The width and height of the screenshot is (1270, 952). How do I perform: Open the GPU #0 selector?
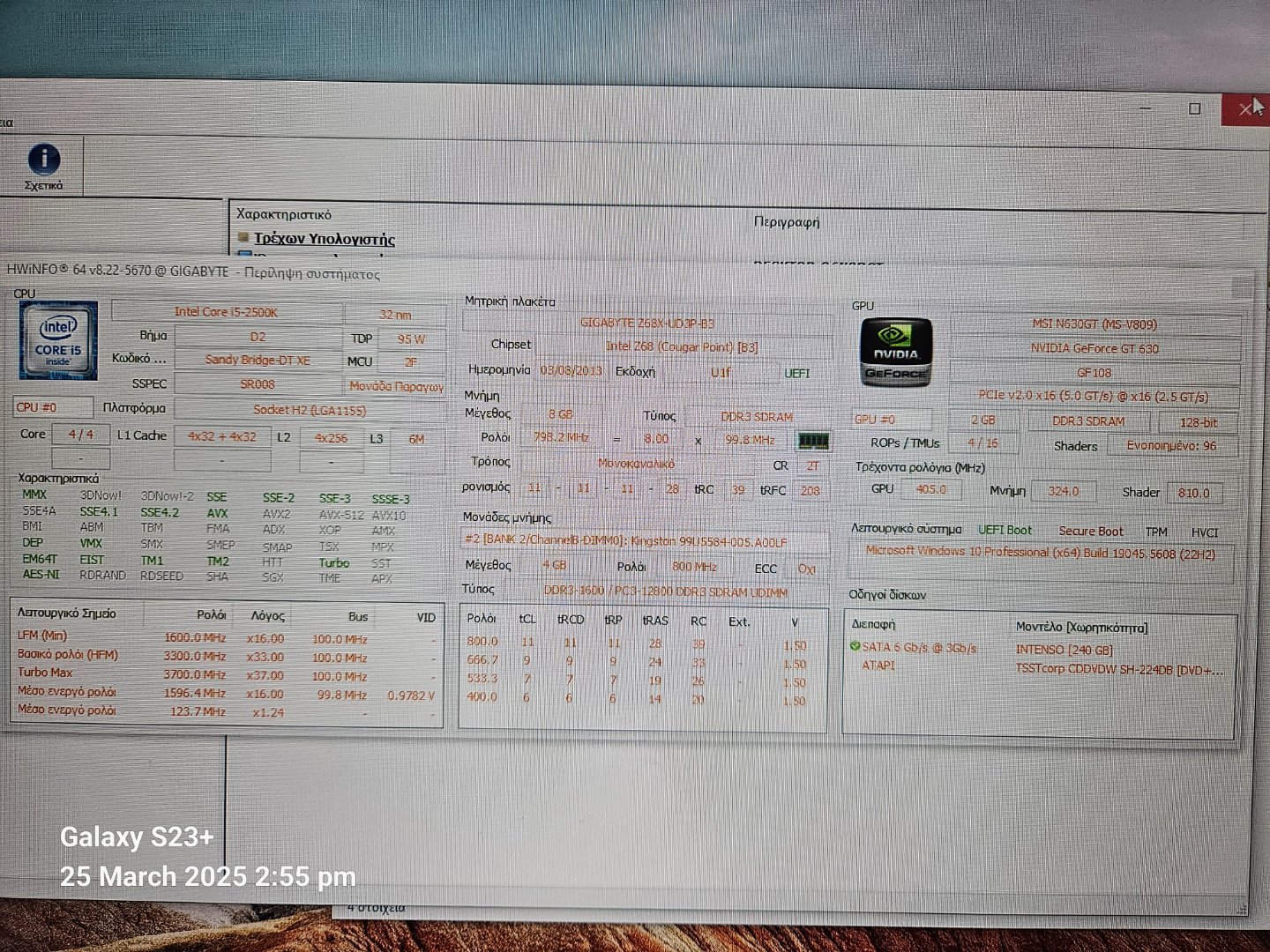(x=892, y=420)
